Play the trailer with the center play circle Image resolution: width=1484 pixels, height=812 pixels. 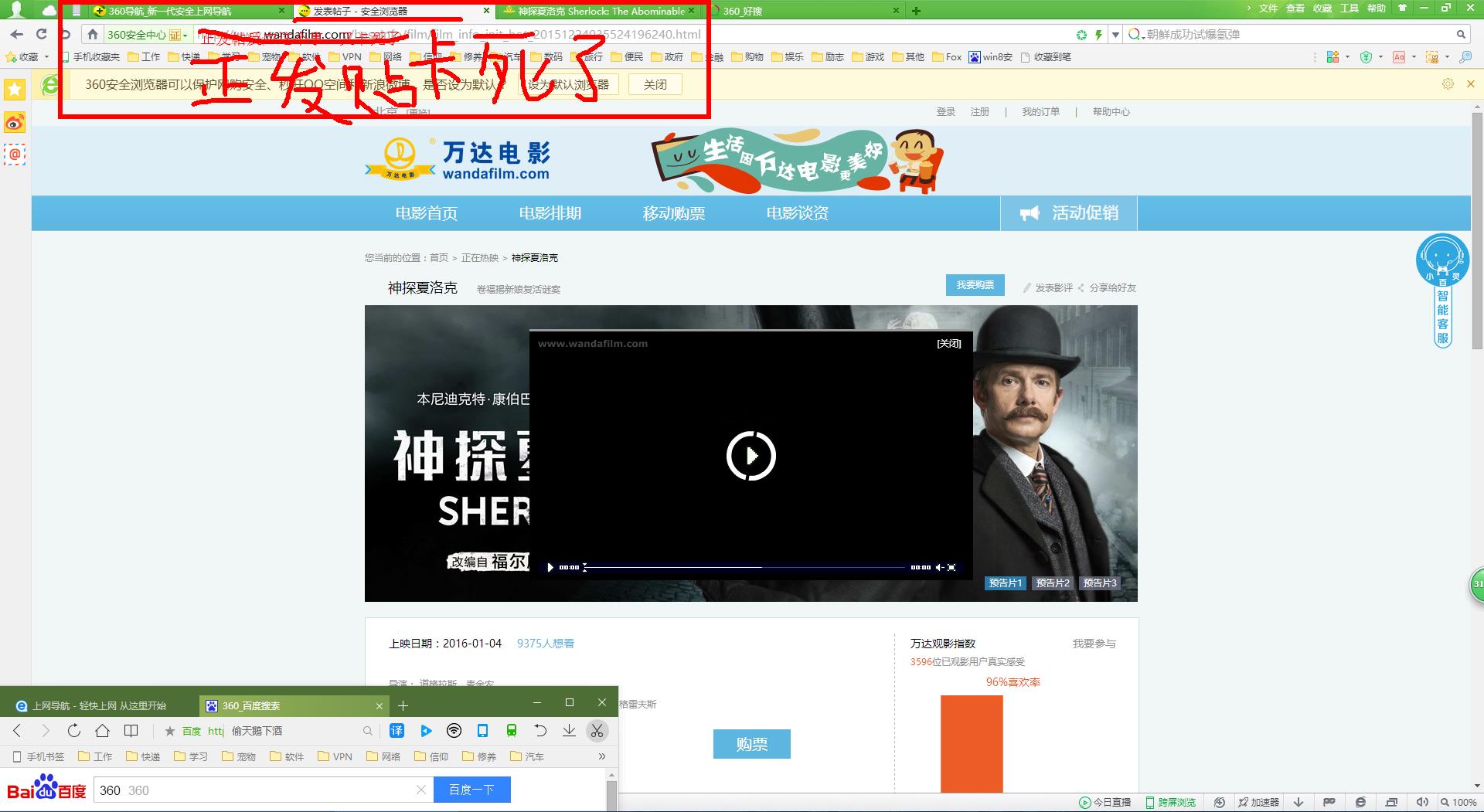coord(751,456)
